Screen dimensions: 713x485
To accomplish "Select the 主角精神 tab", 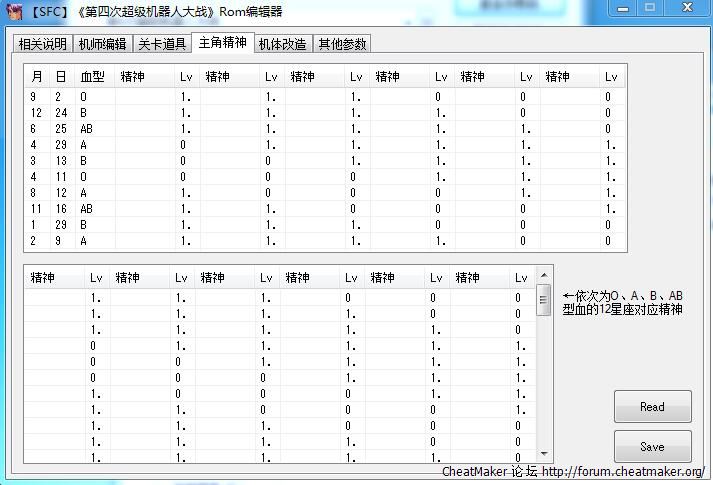I will (x=222, y=43).
